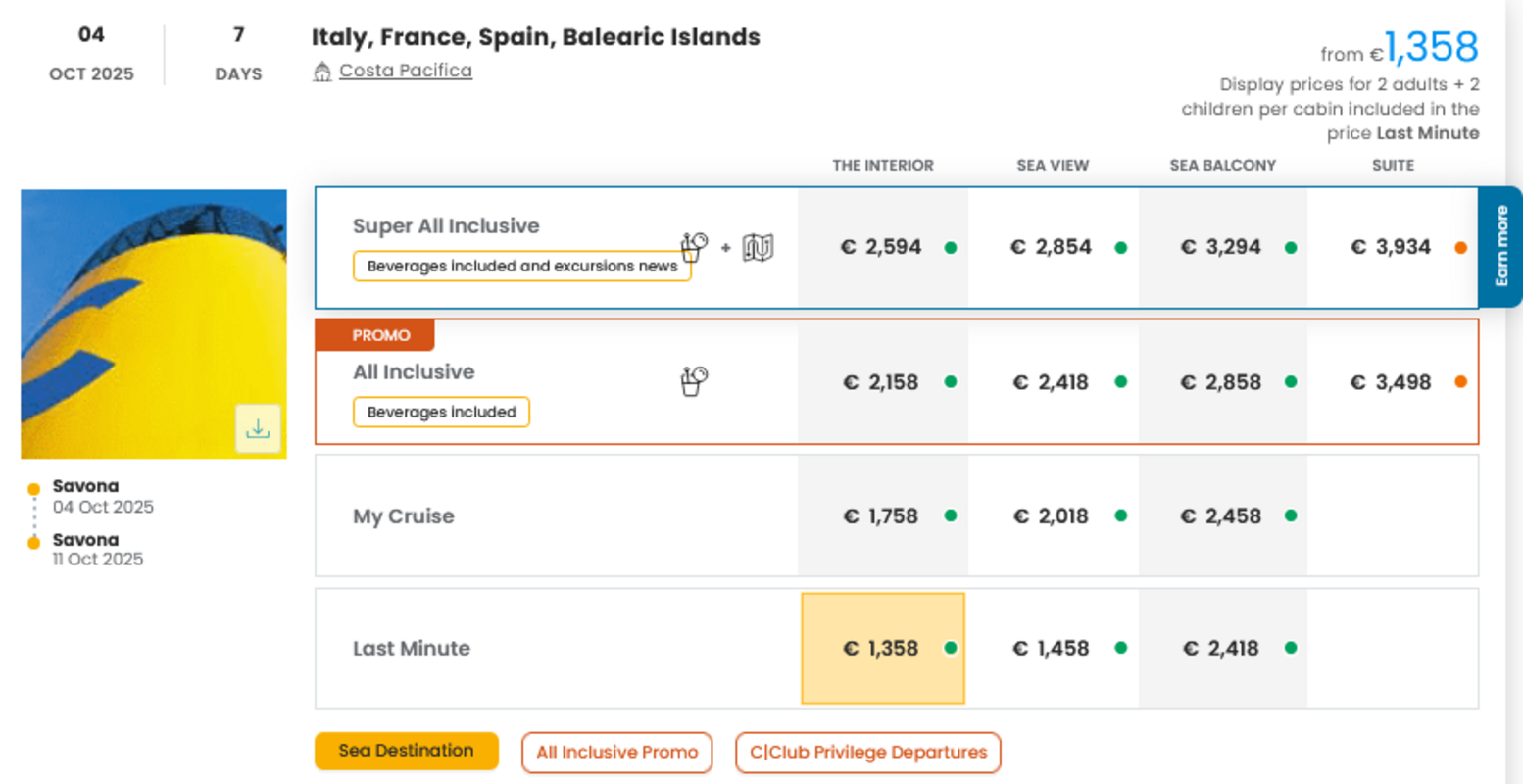Viewport: 1523px width, 784px height.
Task: Click orange availability dot for All Inclusive Suite
Action: coord(1460,382)
